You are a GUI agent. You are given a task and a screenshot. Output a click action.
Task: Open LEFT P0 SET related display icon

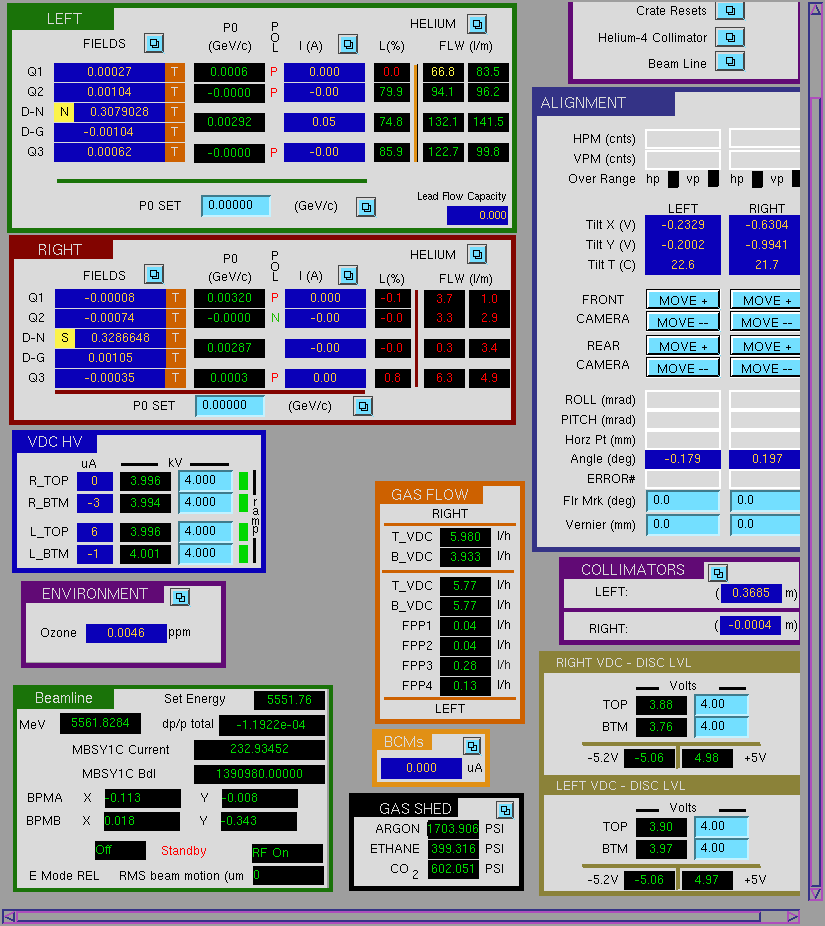click(x=366, y=207)
